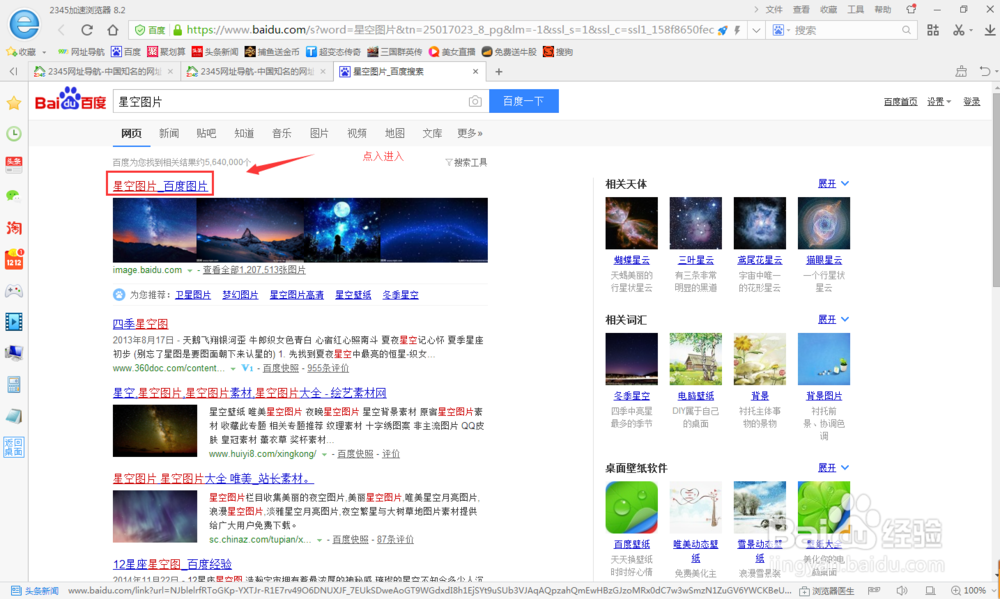This screenshot has height=599, width=1000.
Task: Click the 浏览器医生 status bar button
Action: click(x=827, y=591)
